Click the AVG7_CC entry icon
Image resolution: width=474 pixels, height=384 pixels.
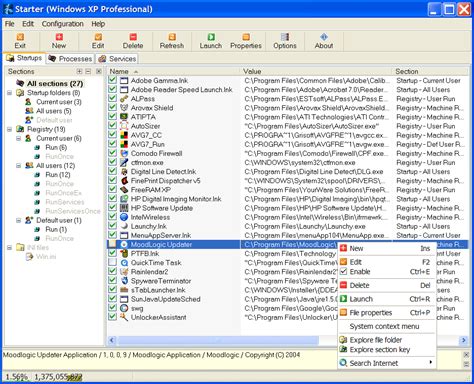(x=124, y=135)
